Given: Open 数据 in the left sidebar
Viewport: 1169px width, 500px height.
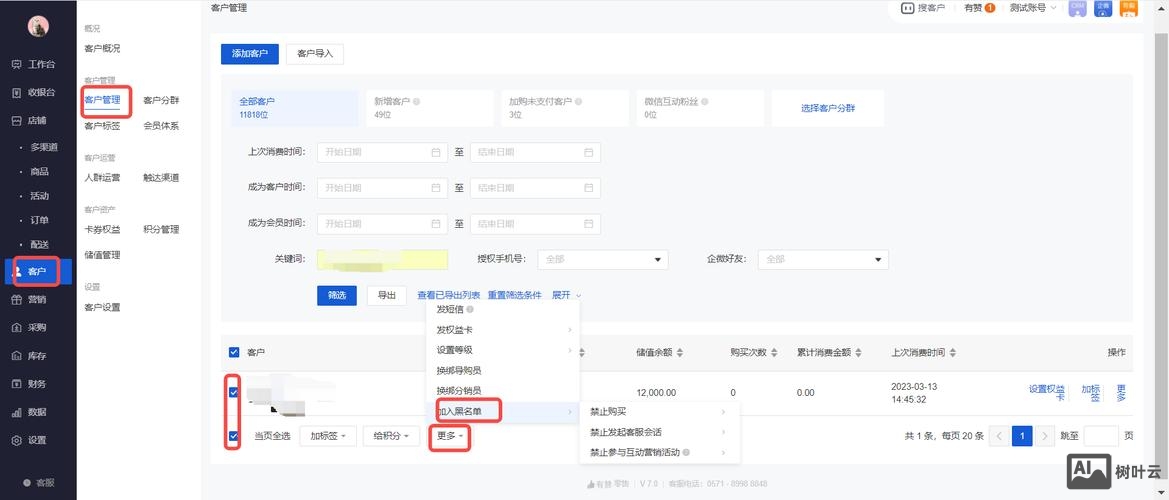Looking at the screenshot, I should 30,412.
